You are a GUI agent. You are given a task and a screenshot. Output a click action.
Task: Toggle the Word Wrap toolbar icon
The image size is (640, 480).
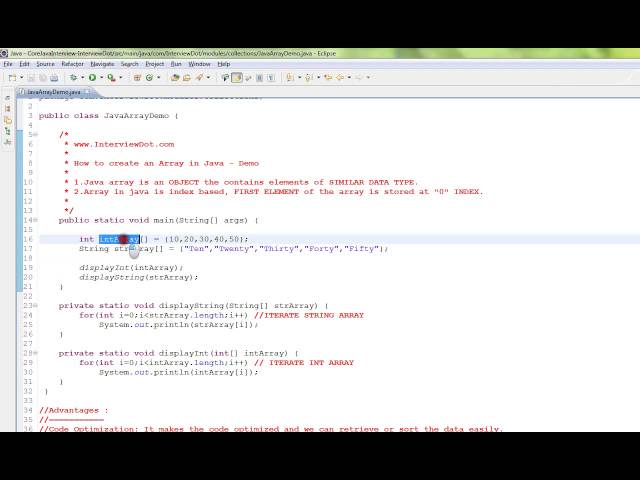point(248,78)
